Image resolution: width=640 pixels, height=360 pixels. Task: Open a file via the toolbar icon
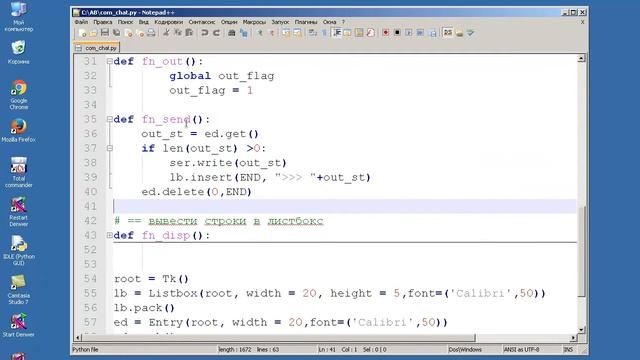click(93, 33)
